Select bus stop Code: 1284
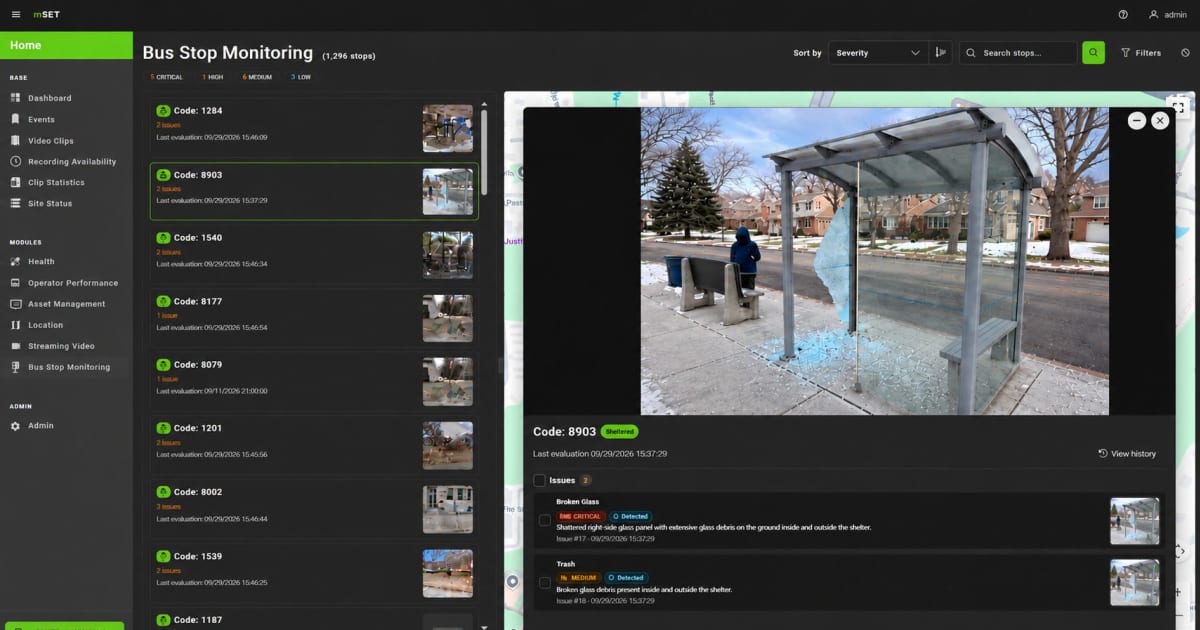This screenshot has height=630, width=1200. coord(314,128)
